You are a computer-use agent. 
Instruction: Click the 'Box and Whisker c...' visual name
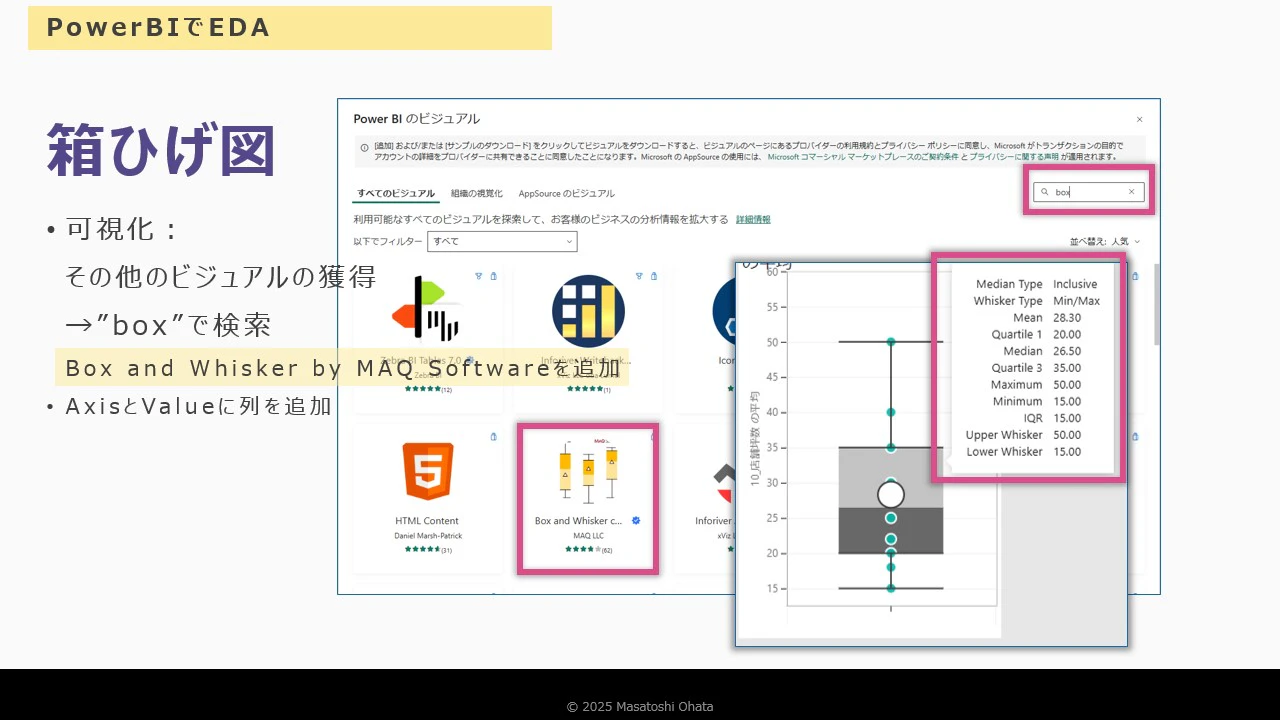579,521
